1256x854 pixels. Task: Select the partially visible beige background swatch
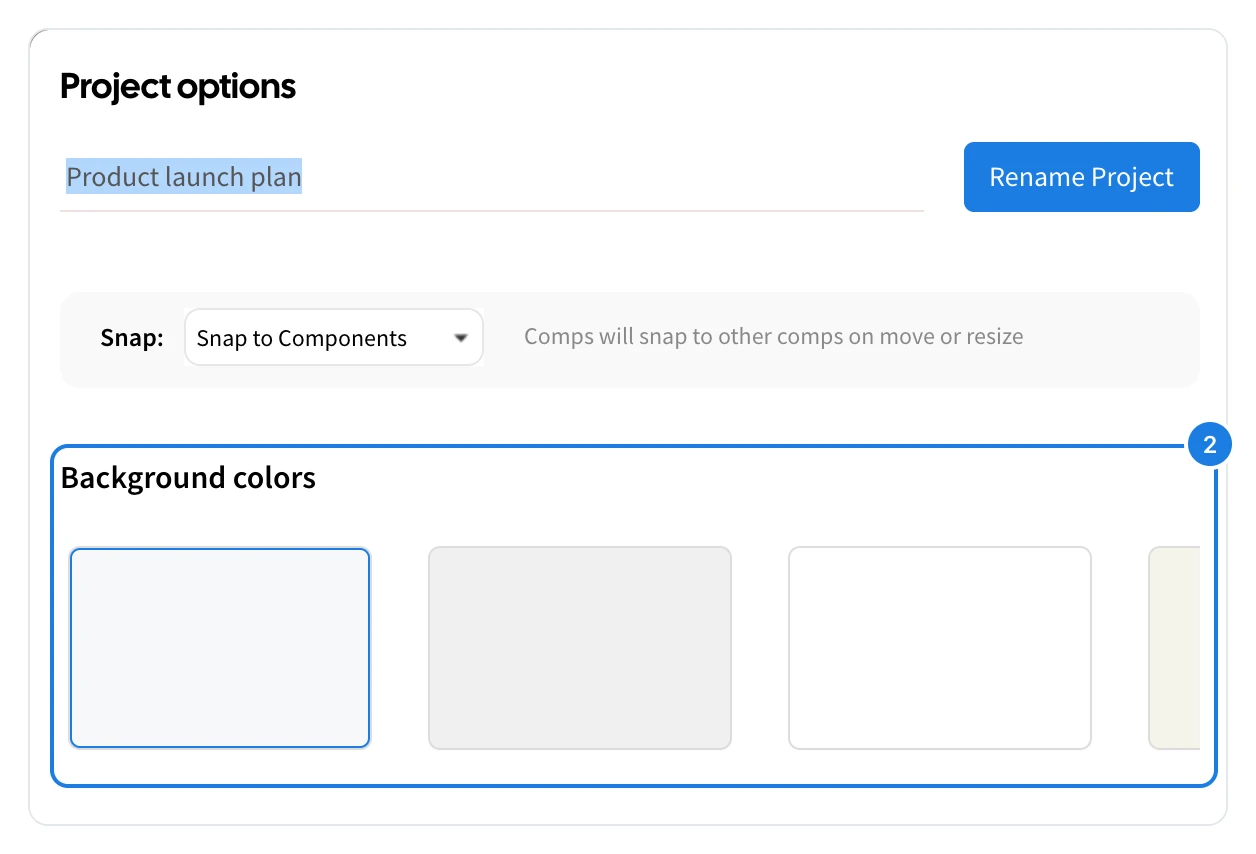pyautogui.click(x=1174, y=648)
